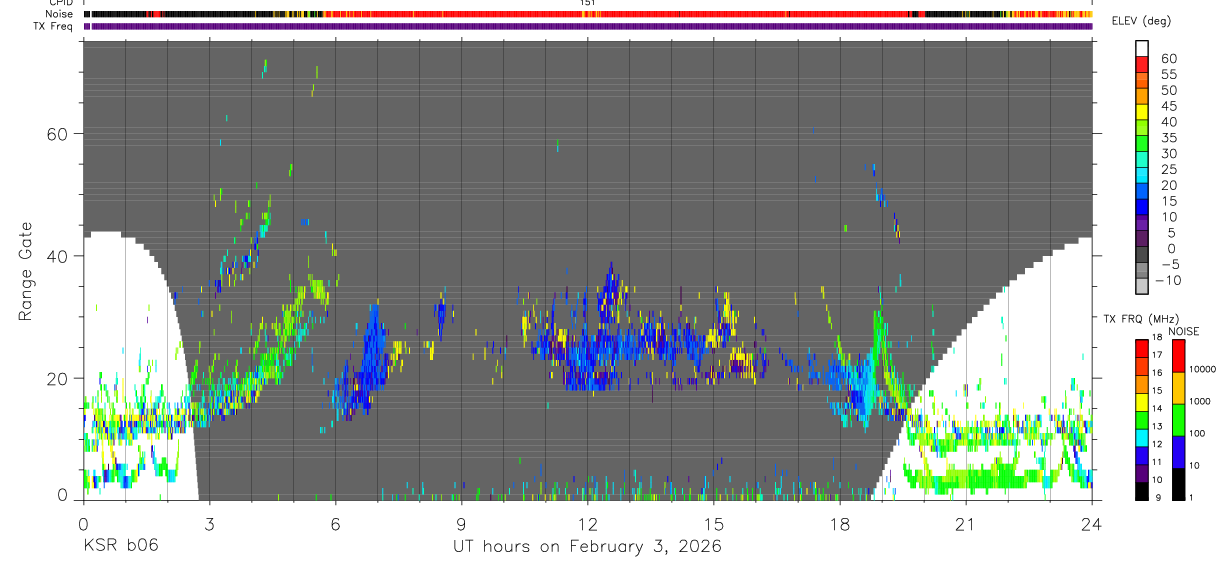Pick the black bottom segment of the NOISE colorbar
1228x567 pixels.
1179,483
